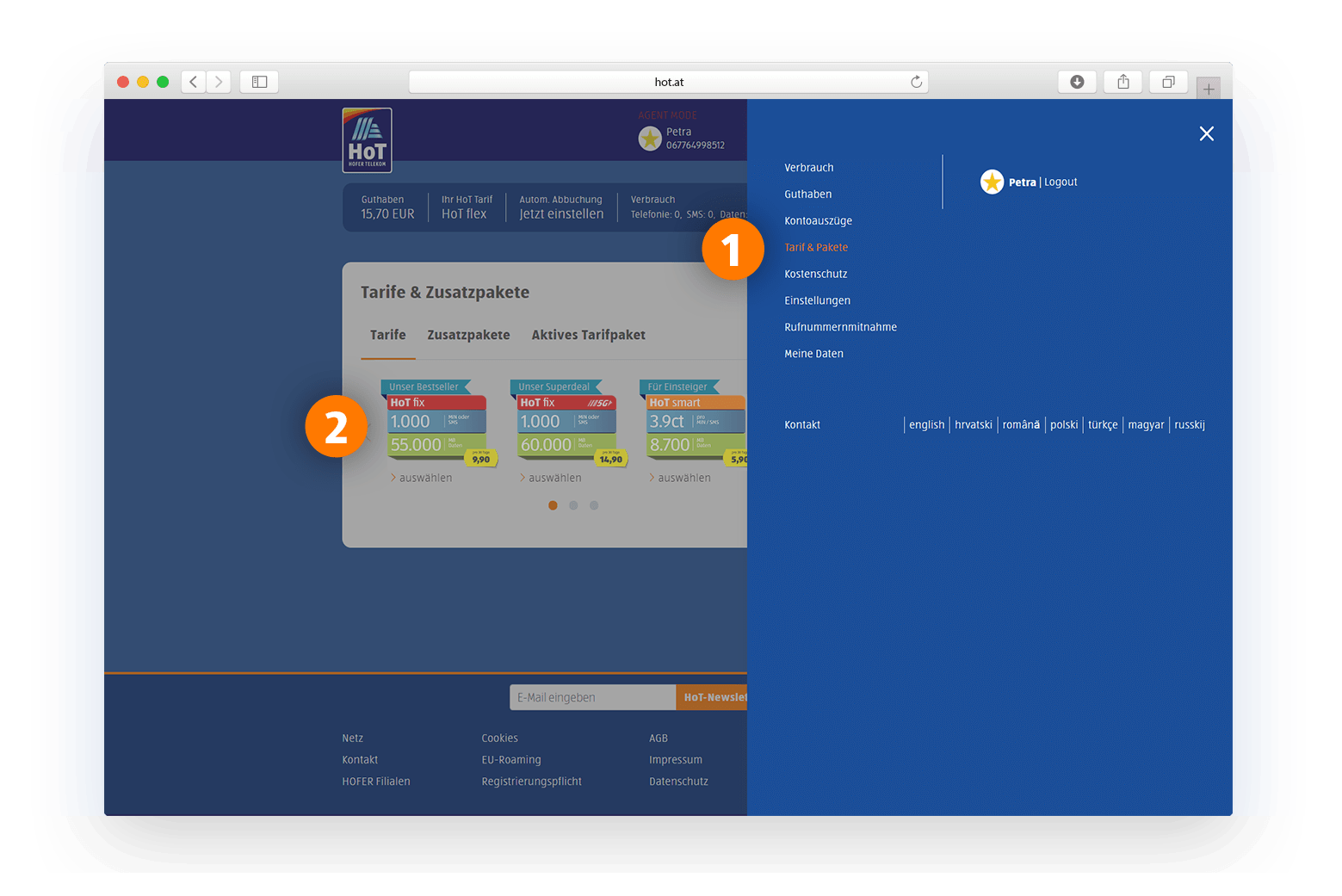The image size is (1342, 896).
Task: Click the Petra phone number in the header
Action: click(x=696, y=145)
